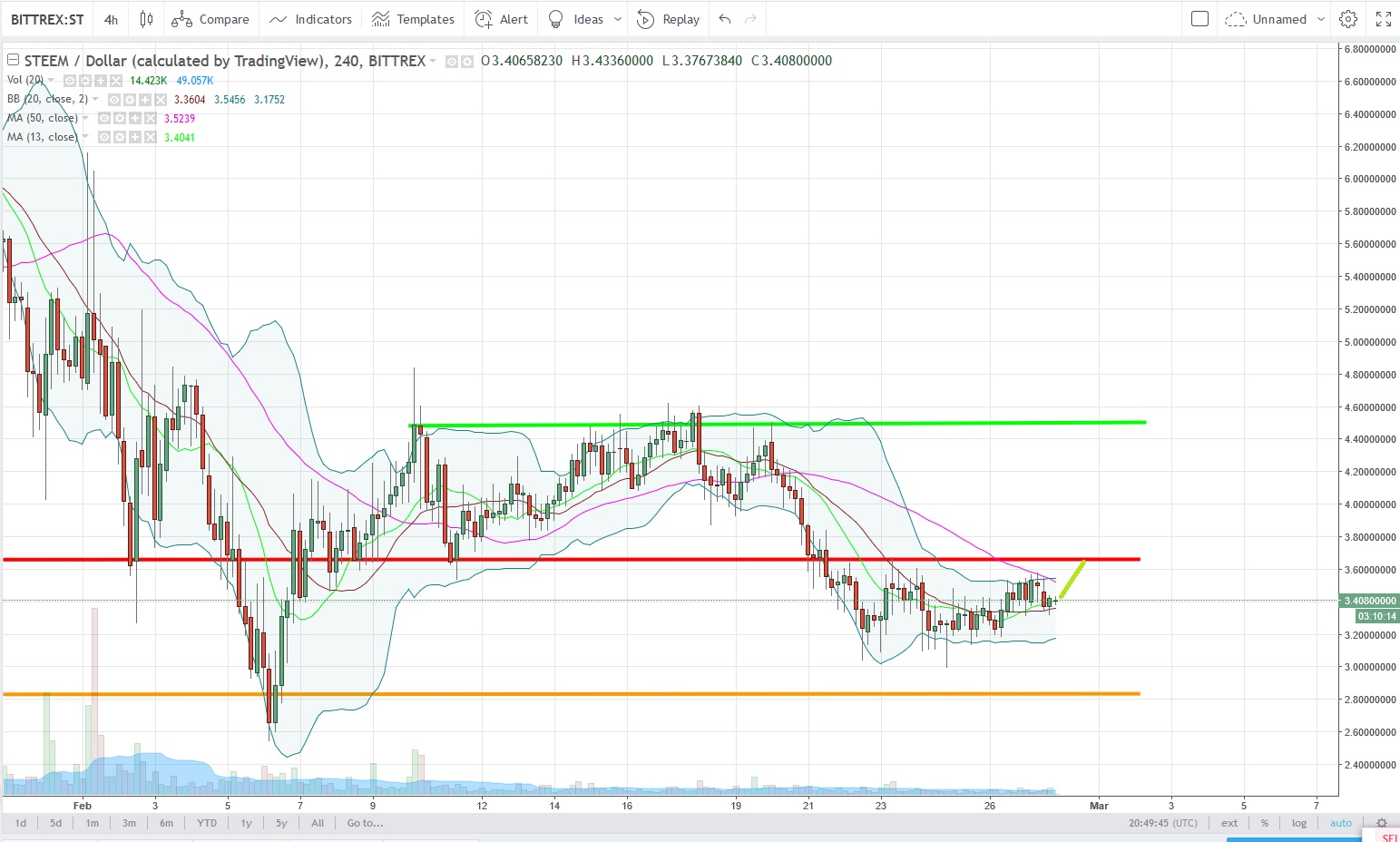1400x842 pixels.
Task: Toggle log scale
Action: [1299, 823]
